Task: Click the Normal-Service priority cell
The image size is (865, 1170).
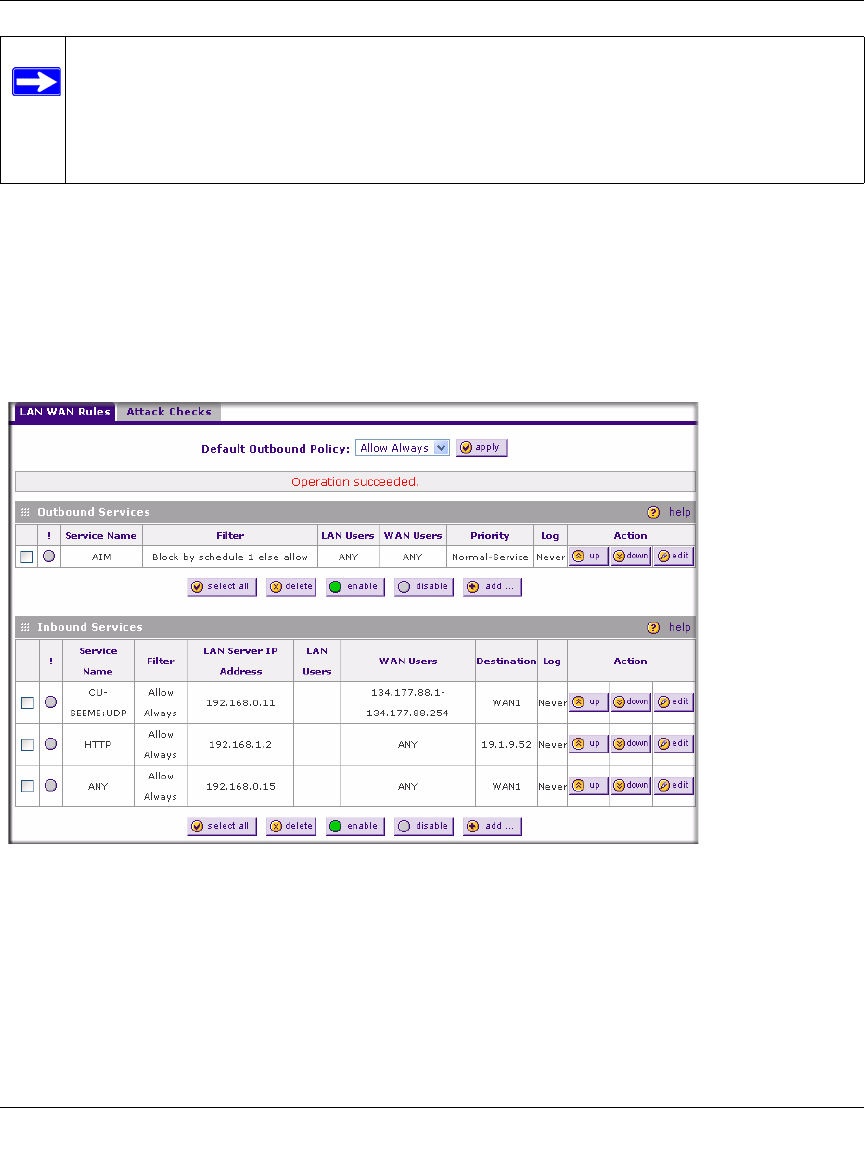Action: click(490, 557)
